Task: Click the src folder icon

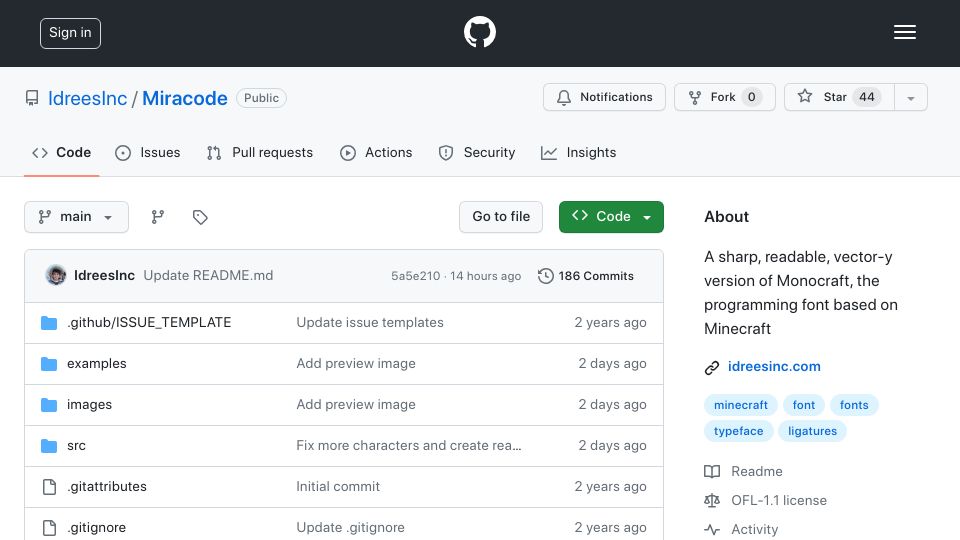Action: point(49,446)
